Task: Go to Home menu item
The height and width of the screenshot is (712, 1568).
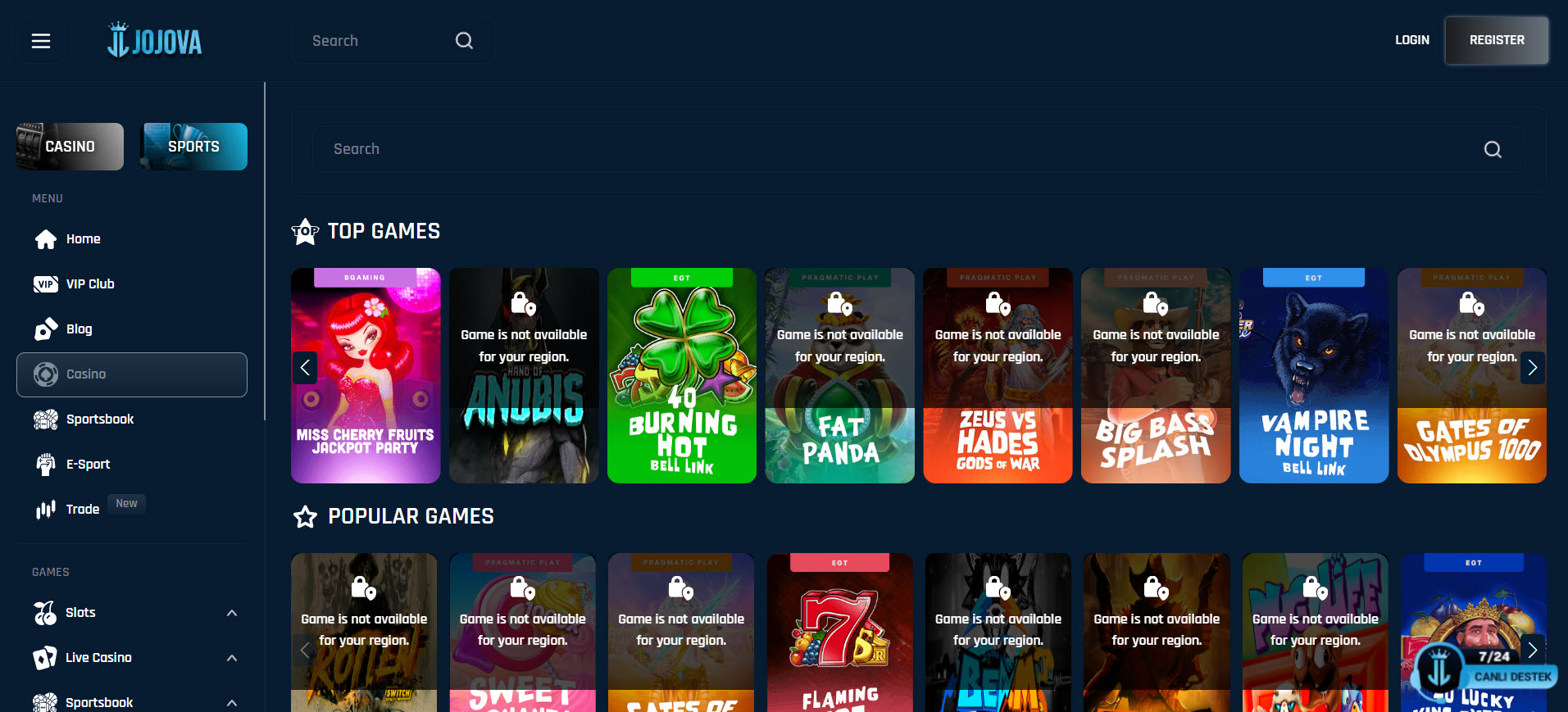Action: [x=132, y=239]
